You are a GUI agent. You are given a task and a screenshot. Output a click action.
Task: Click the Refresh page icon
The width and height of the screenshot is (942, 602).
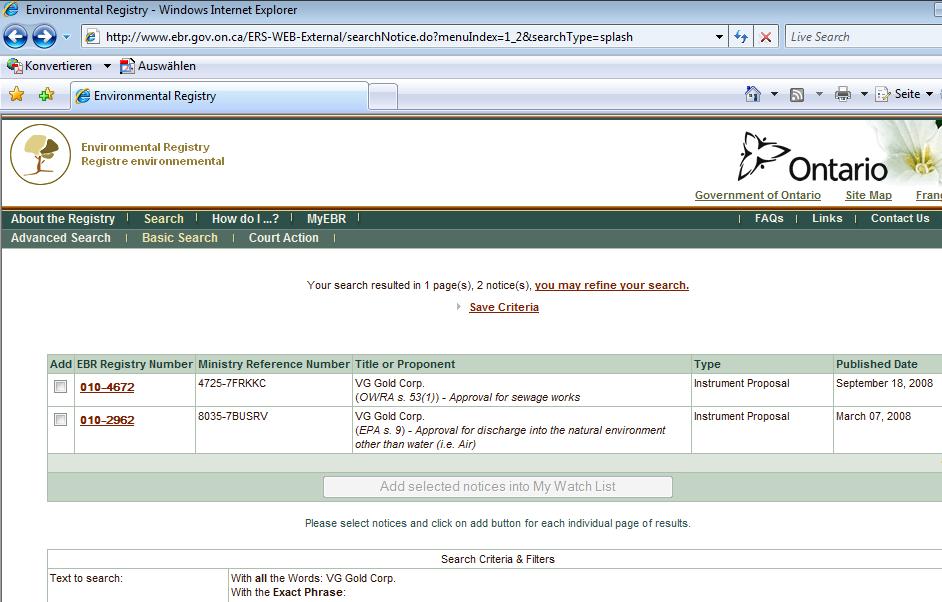click(741, 37)
